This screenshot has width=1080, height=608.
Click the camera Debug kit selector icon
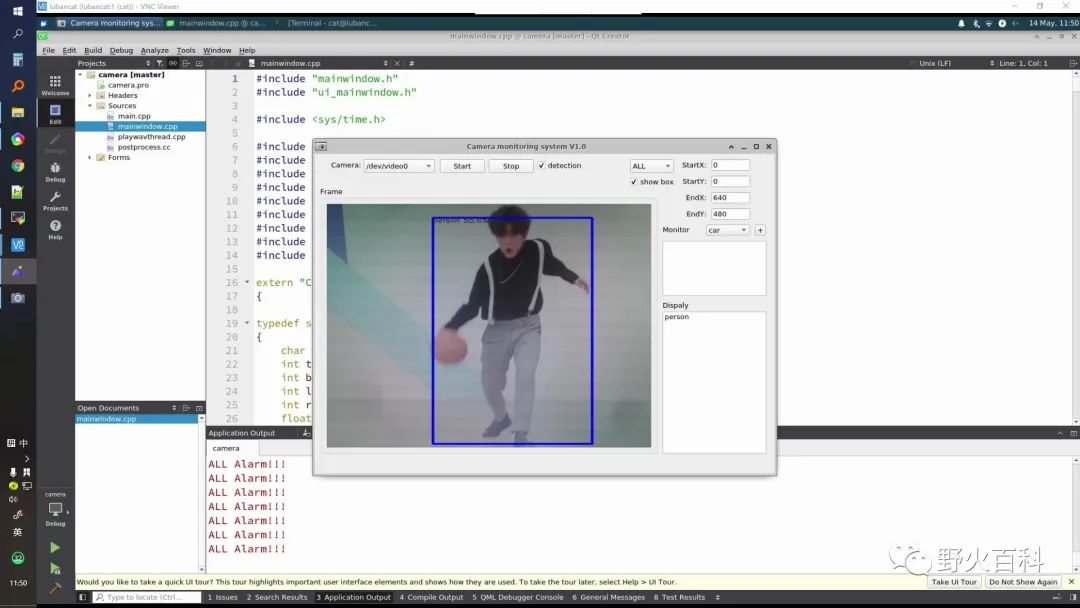55,509
